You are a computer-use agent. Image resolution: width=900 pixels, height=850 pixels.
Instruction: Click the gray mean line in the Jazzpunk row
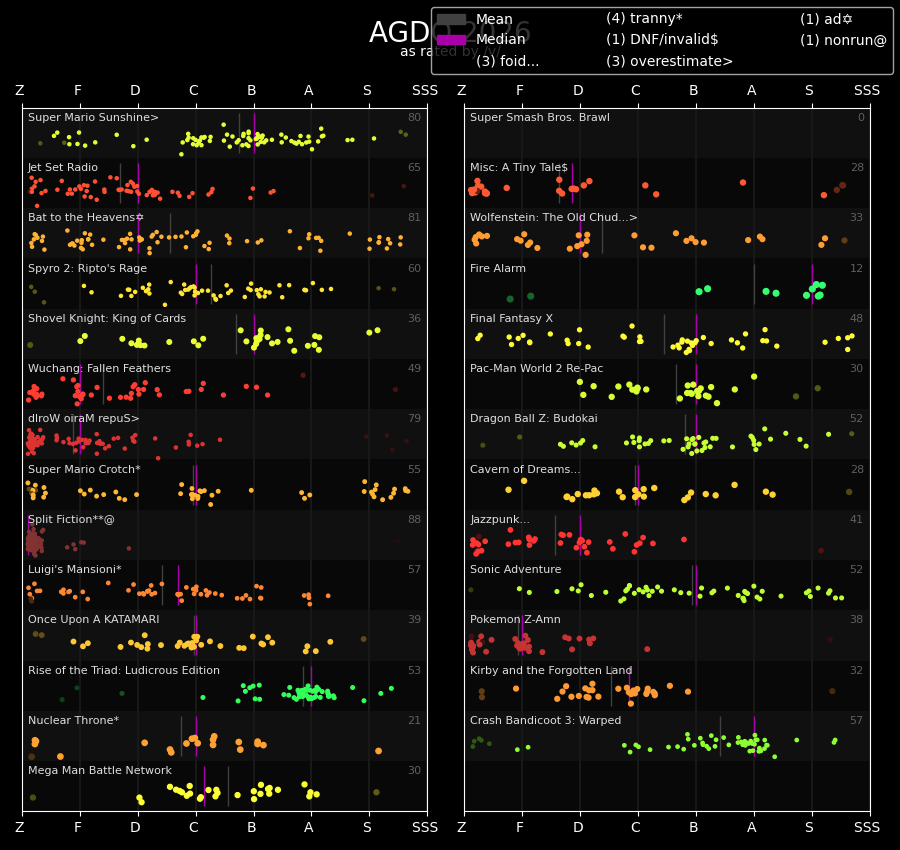pos(556,535)
